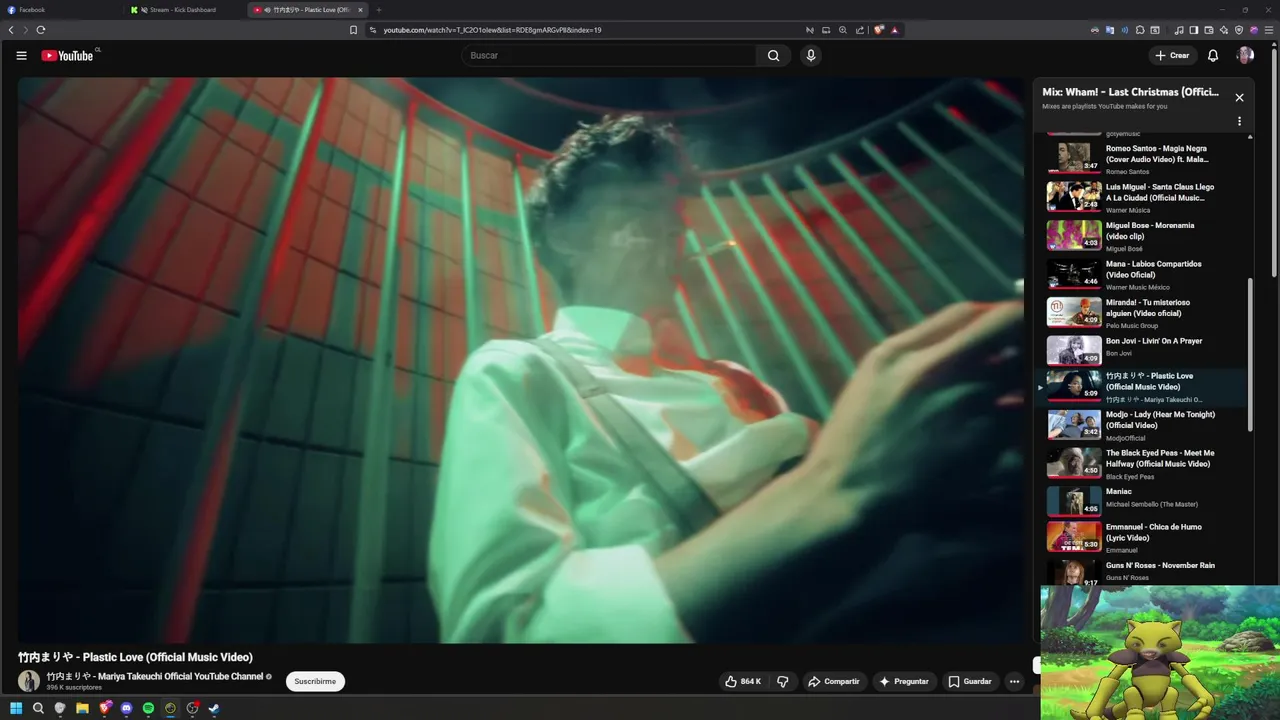Open Steam from the taskbar
This screenshot has width=1280, height=720.
click(x=214, y=708)
